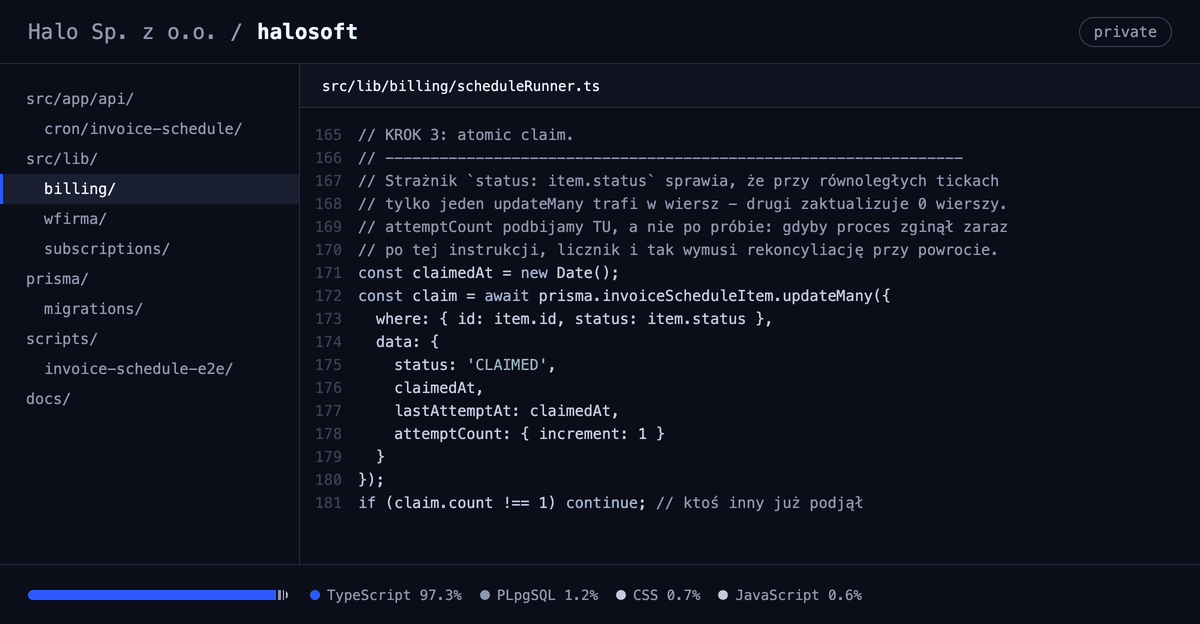Click line number 180
The width and height of the screenshot is (1200, 624).
[x=328, y=480]
